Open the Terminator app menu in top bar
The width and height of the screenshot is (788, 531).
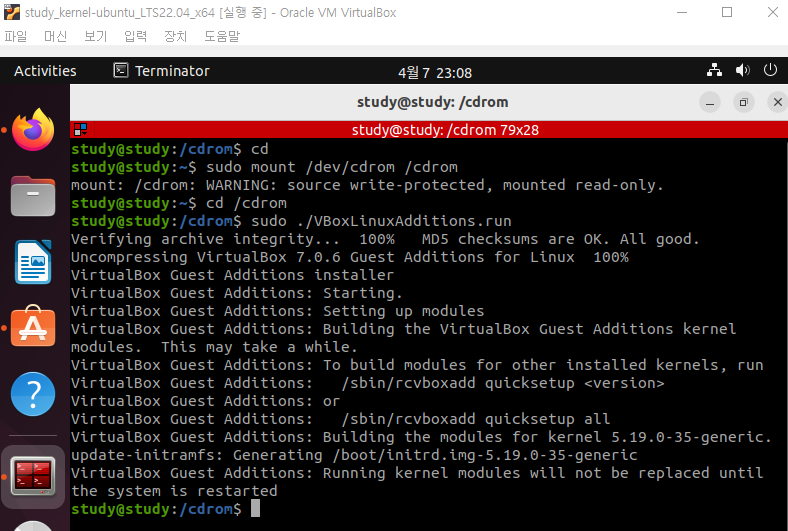(x=162, y=71)
